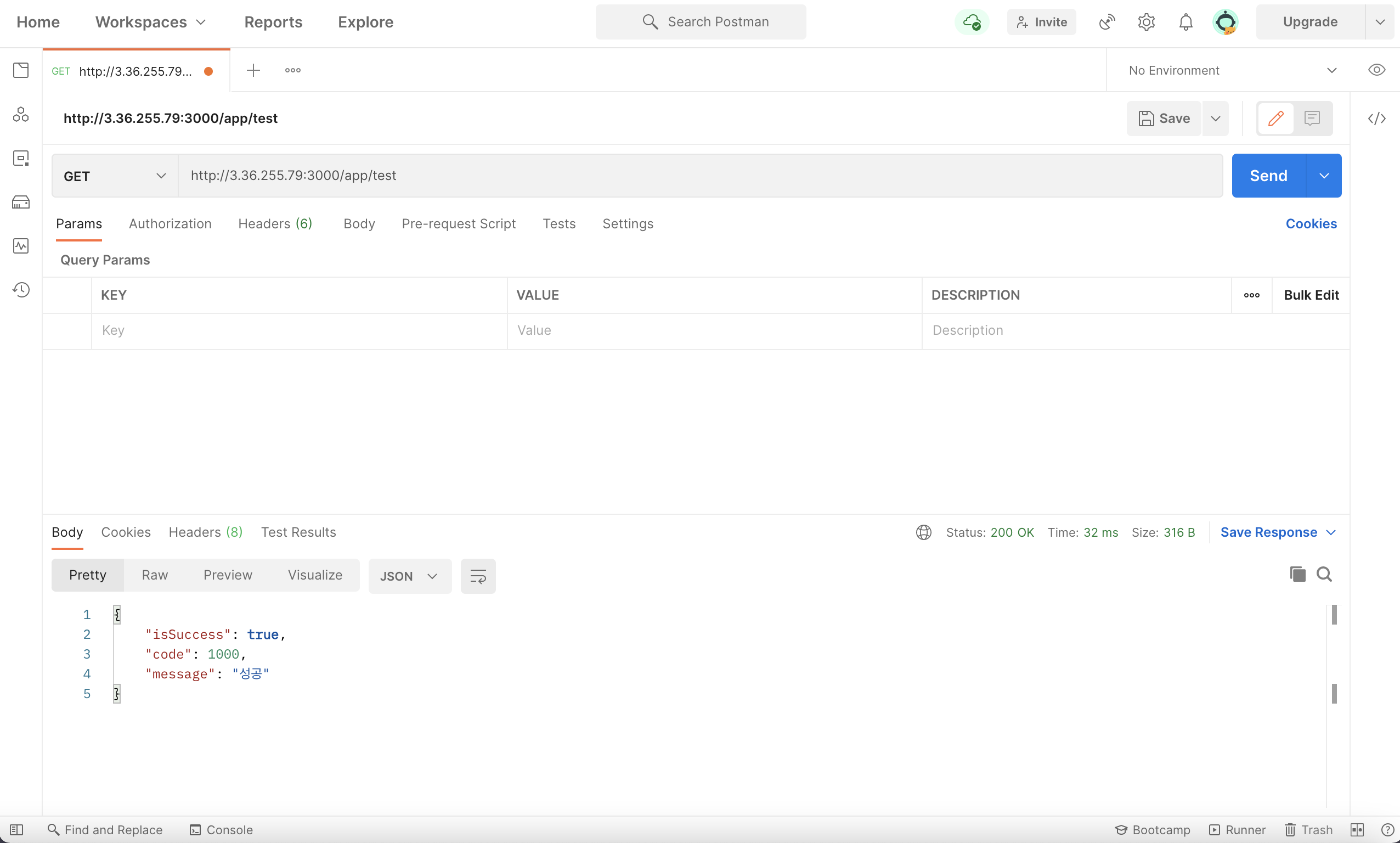Open the Monitors sidebar icon

[21, 246]
